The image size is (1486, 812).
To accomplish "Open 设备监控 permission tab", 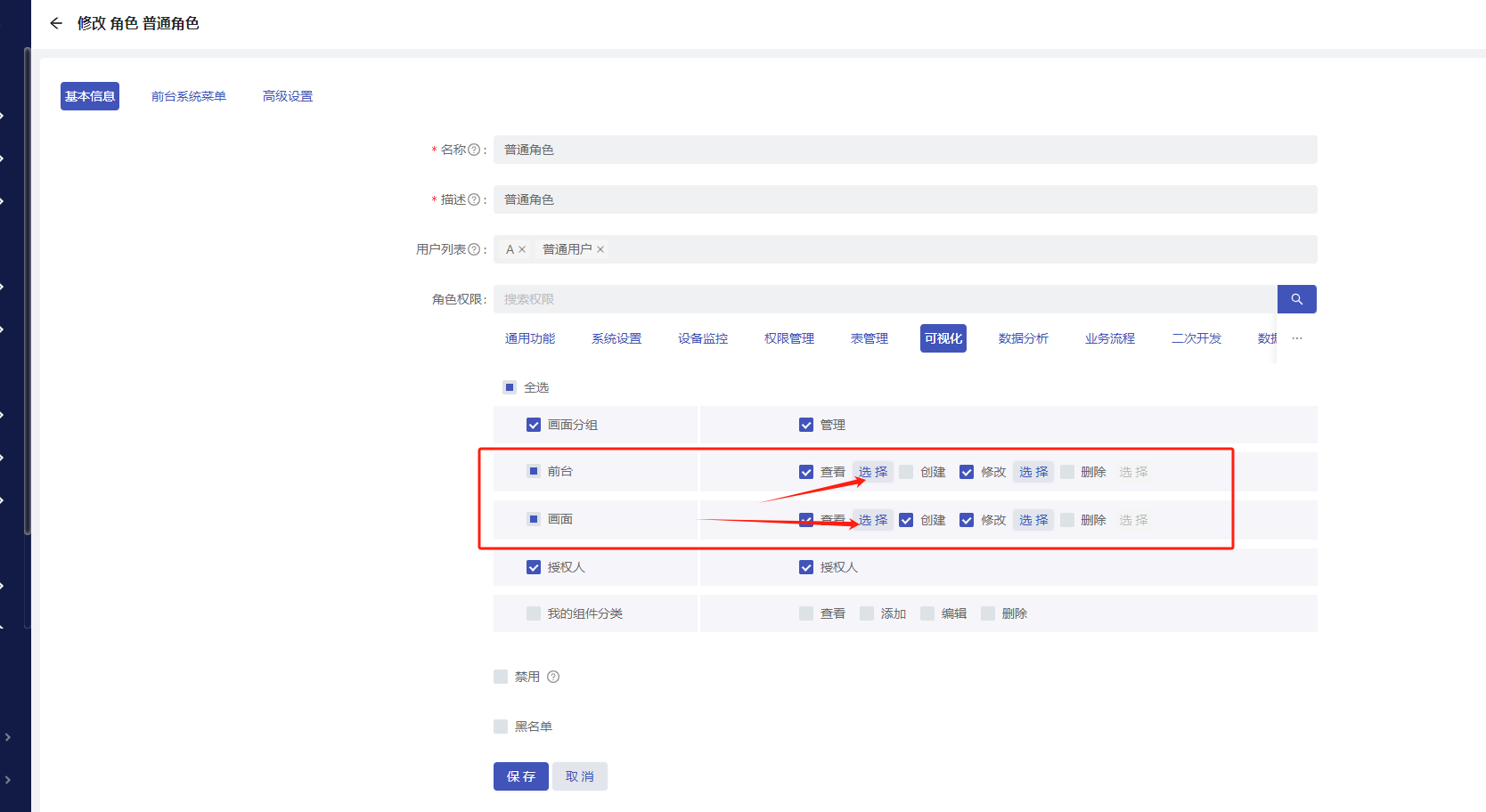I will tap(703, 338).
